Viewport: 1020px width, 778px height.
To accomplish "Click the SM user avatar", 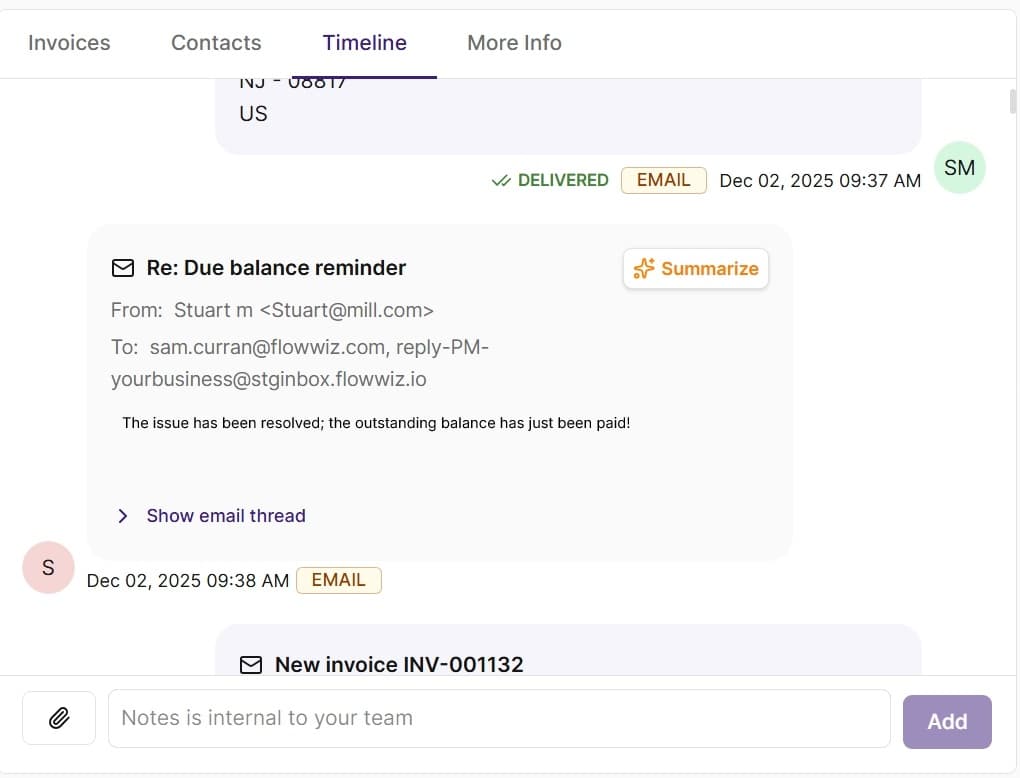I will tap(960, 168).
